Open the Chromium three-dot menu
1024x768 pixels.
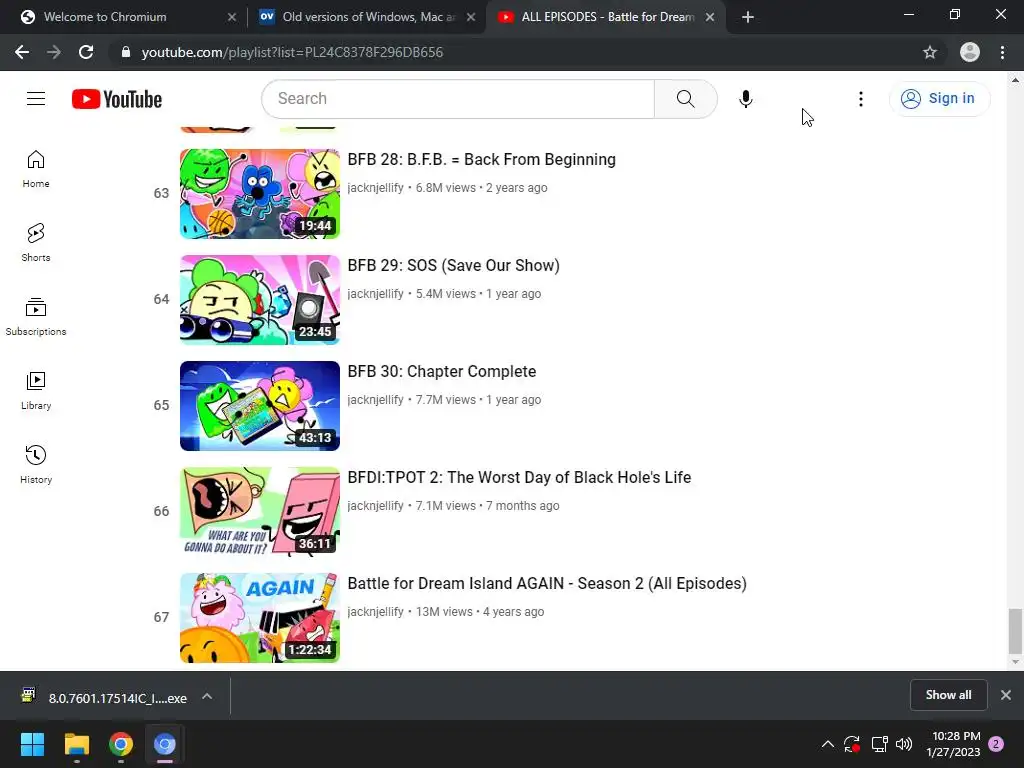(1002, 52)
